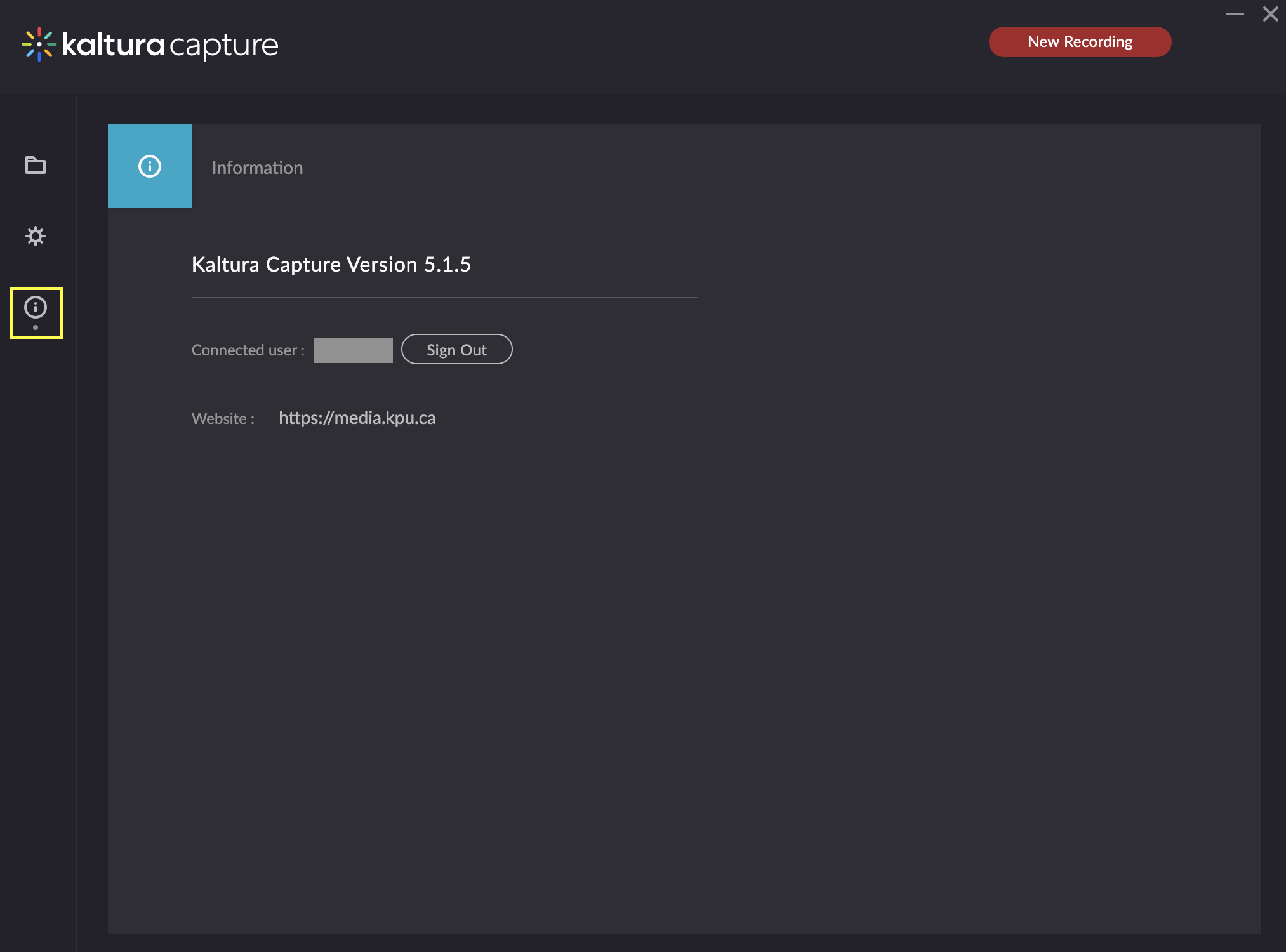The width and height of the screenshot is (1286, 952).
Task: Open the https://media.kpu.ca website link
Action: click(357, 418)
